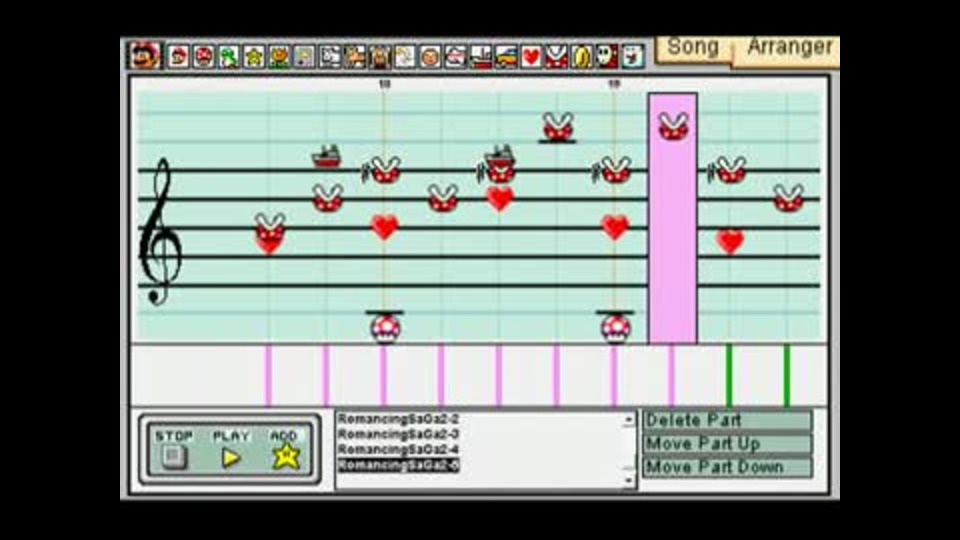Viewport: 960px width, 540px height.
Task: Pick the Piranha Plant instrument in toolbar
Action: coord(556,57)
